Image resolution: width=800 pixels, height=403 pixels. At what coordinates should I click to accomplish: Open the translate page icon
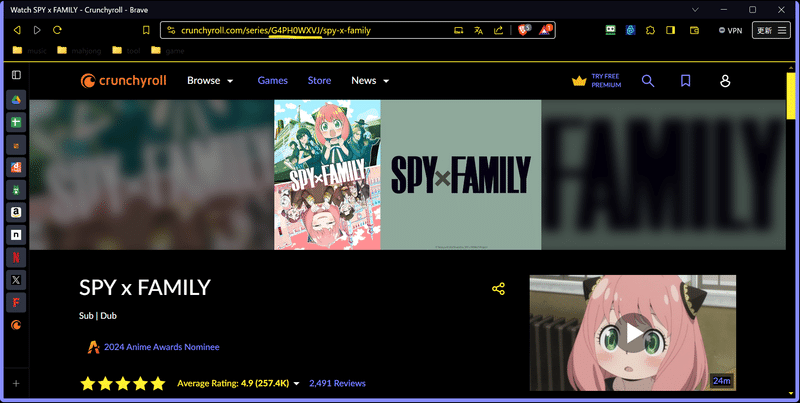click(479, 31)
